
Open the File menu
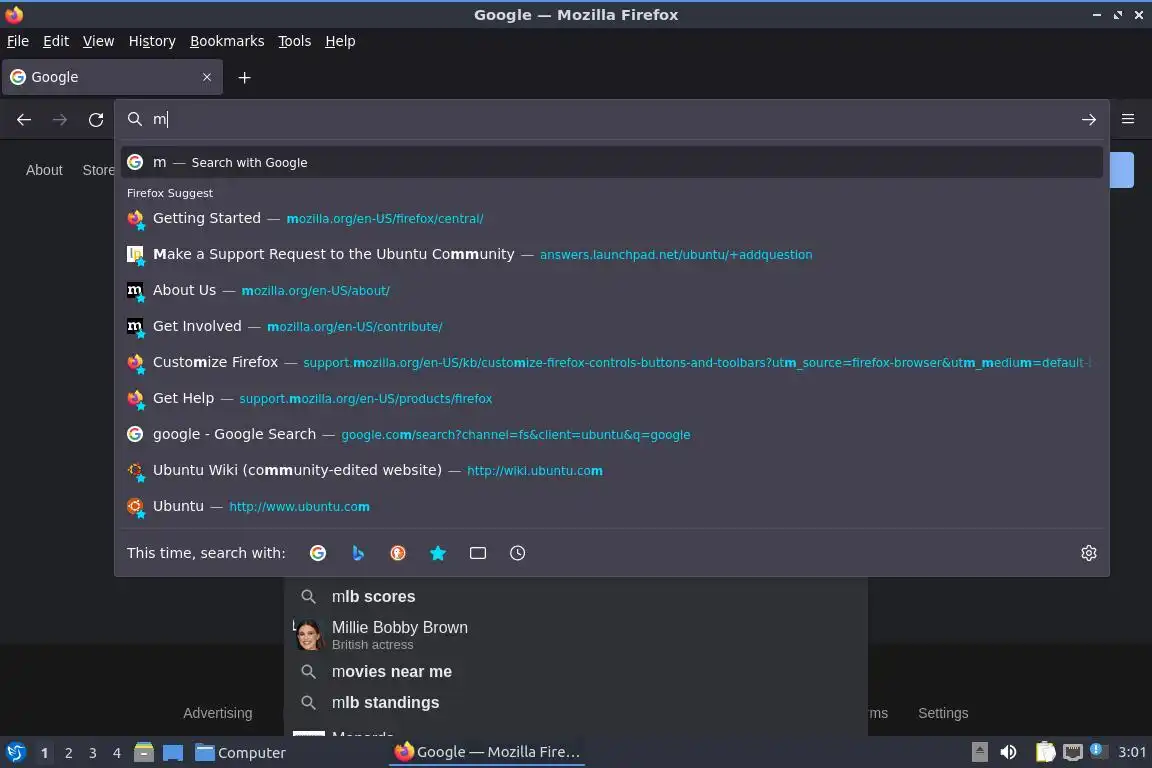click(18, 41)
